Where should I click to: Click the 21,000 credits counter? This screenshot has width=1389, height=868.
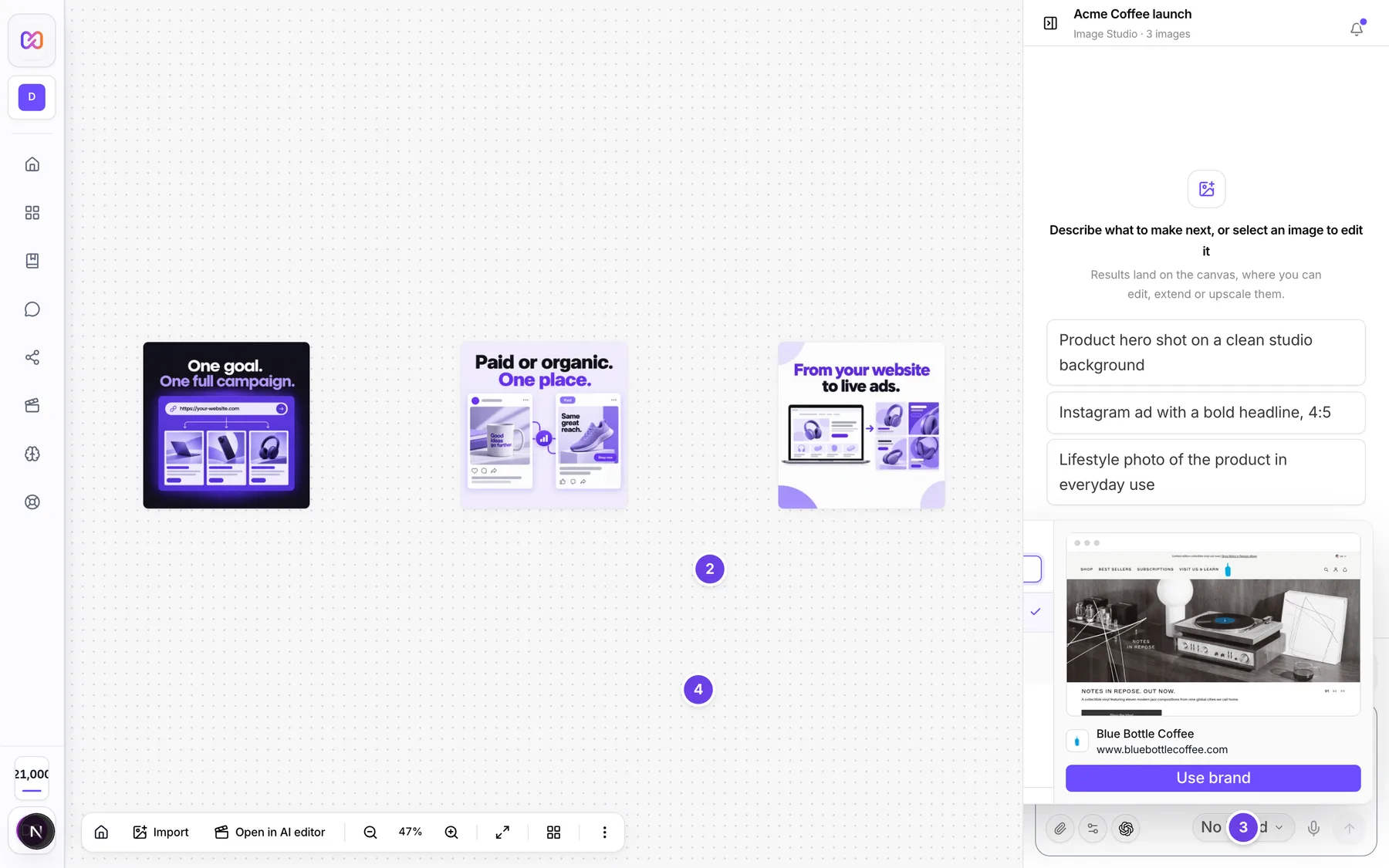pos(32,778)
